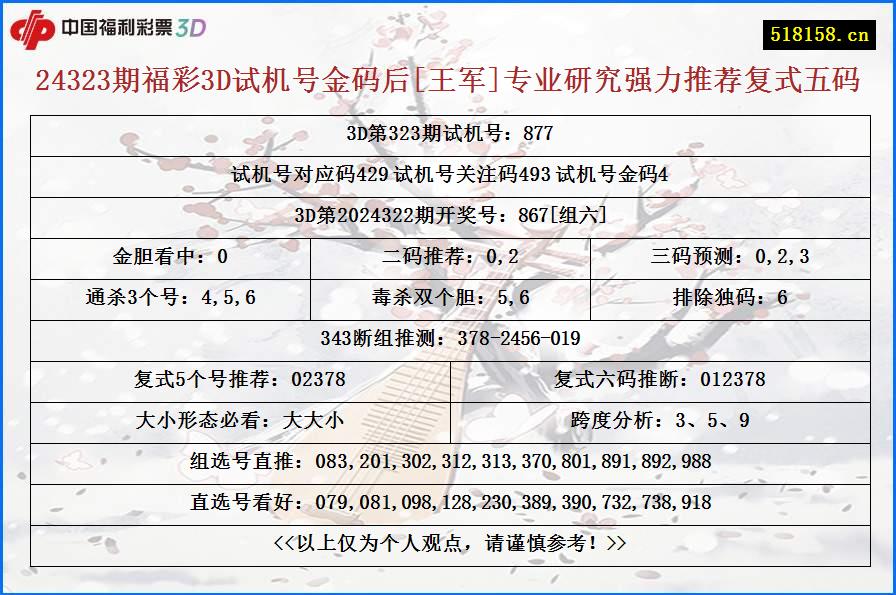
Task: Select the 343断组推测 result cell
Action: pyautogui.click(x=448, y=336)
